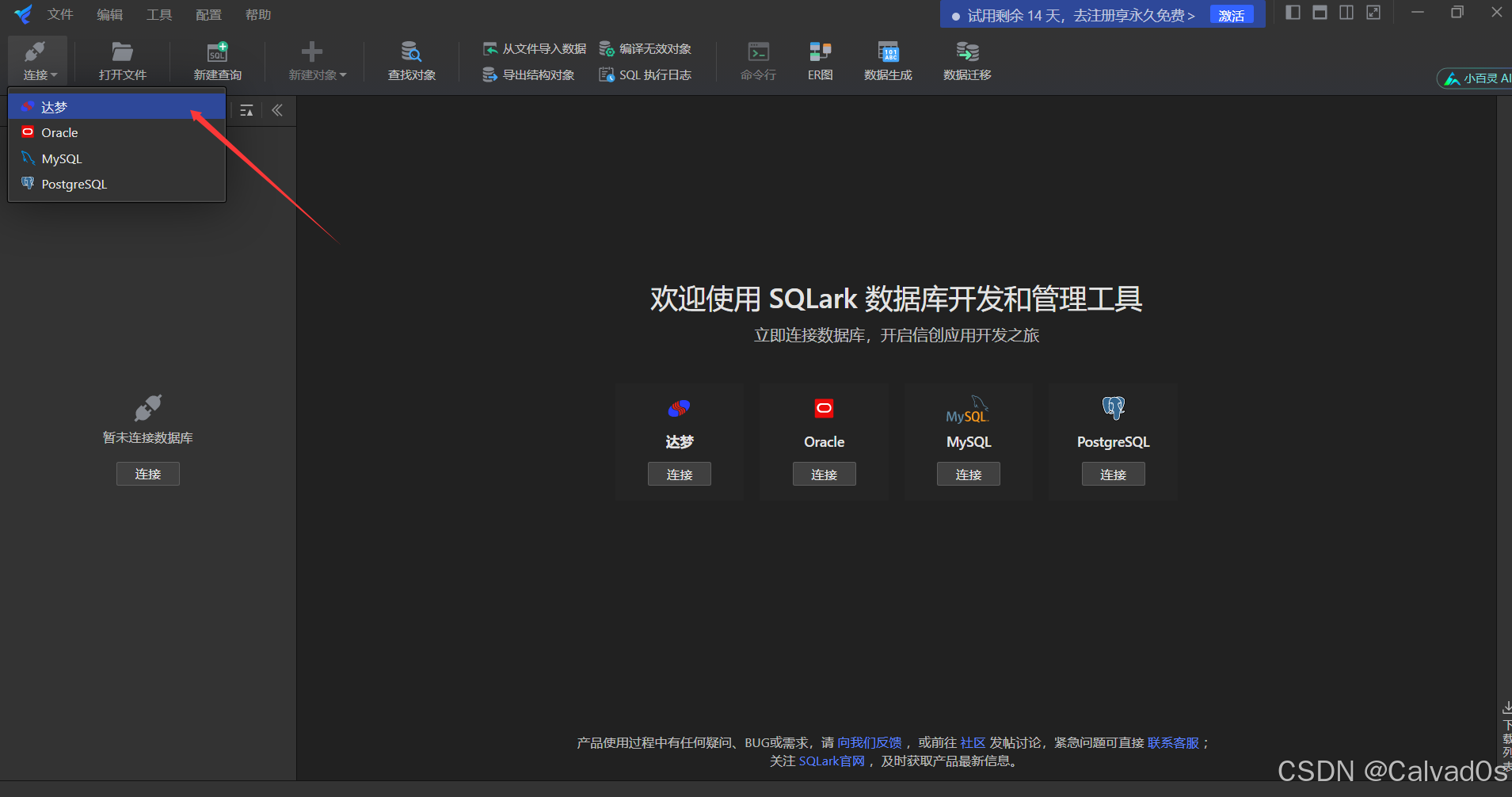Open the 文件 menu
The image size is (1512, 797).
tap(60, 14)
